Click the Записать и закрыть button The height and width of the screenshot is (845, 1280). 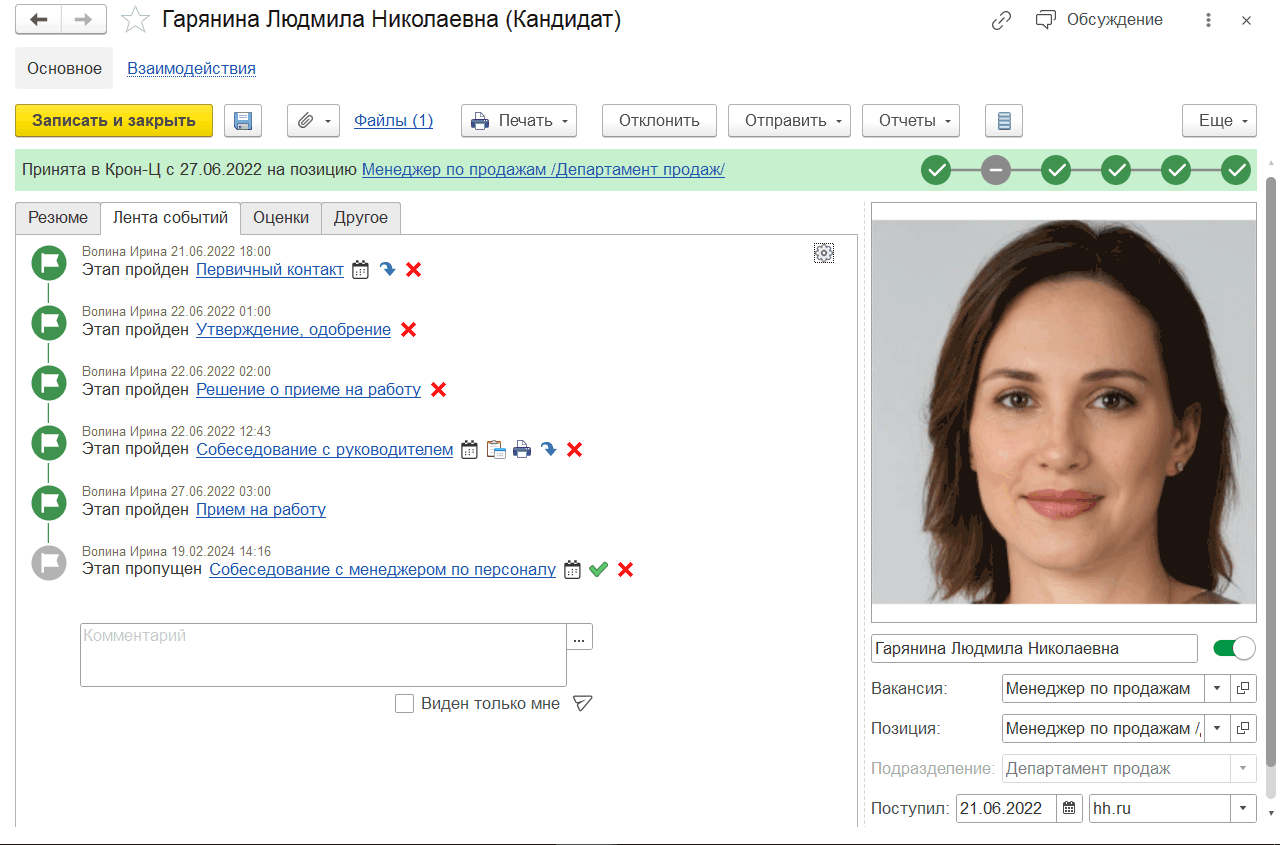114,121
